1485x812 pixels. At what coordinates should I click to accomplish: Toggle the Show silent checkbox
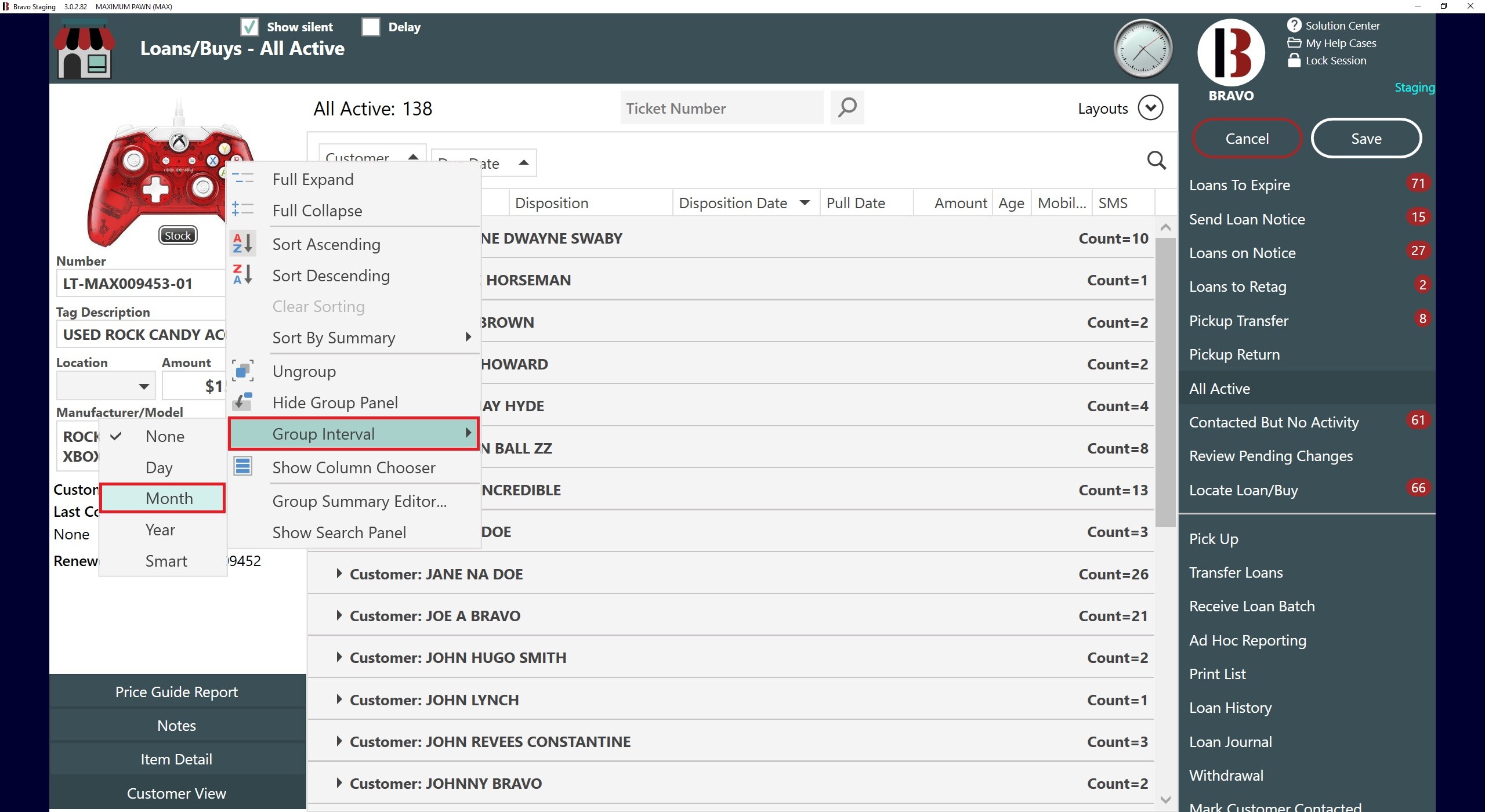tap(249, 27)
